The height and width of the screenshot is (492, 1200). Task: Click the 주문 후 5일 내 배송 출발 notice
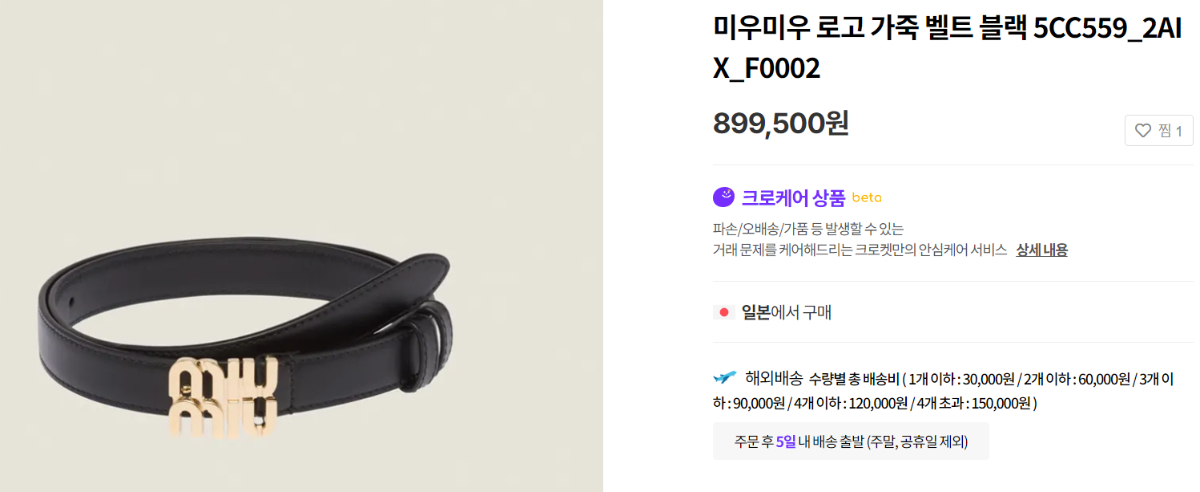(x=851, y=441)
